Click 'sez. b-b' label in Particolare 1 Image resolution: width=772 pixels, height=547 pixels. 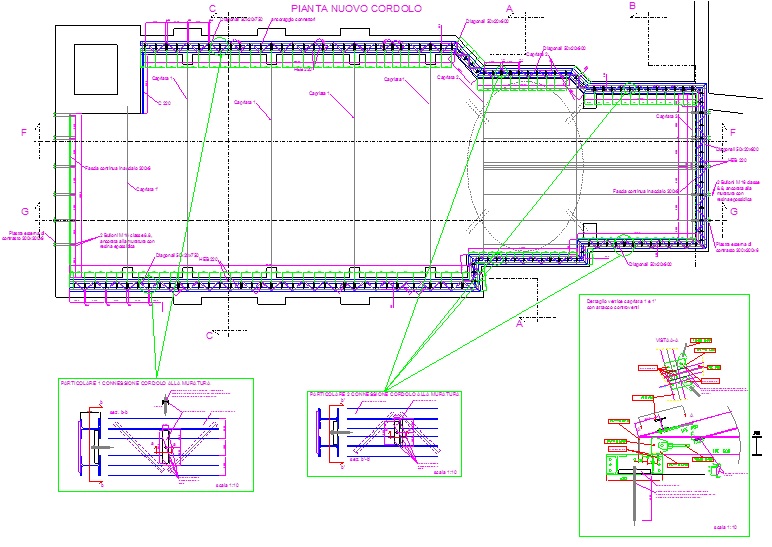[x=118, y=412]
